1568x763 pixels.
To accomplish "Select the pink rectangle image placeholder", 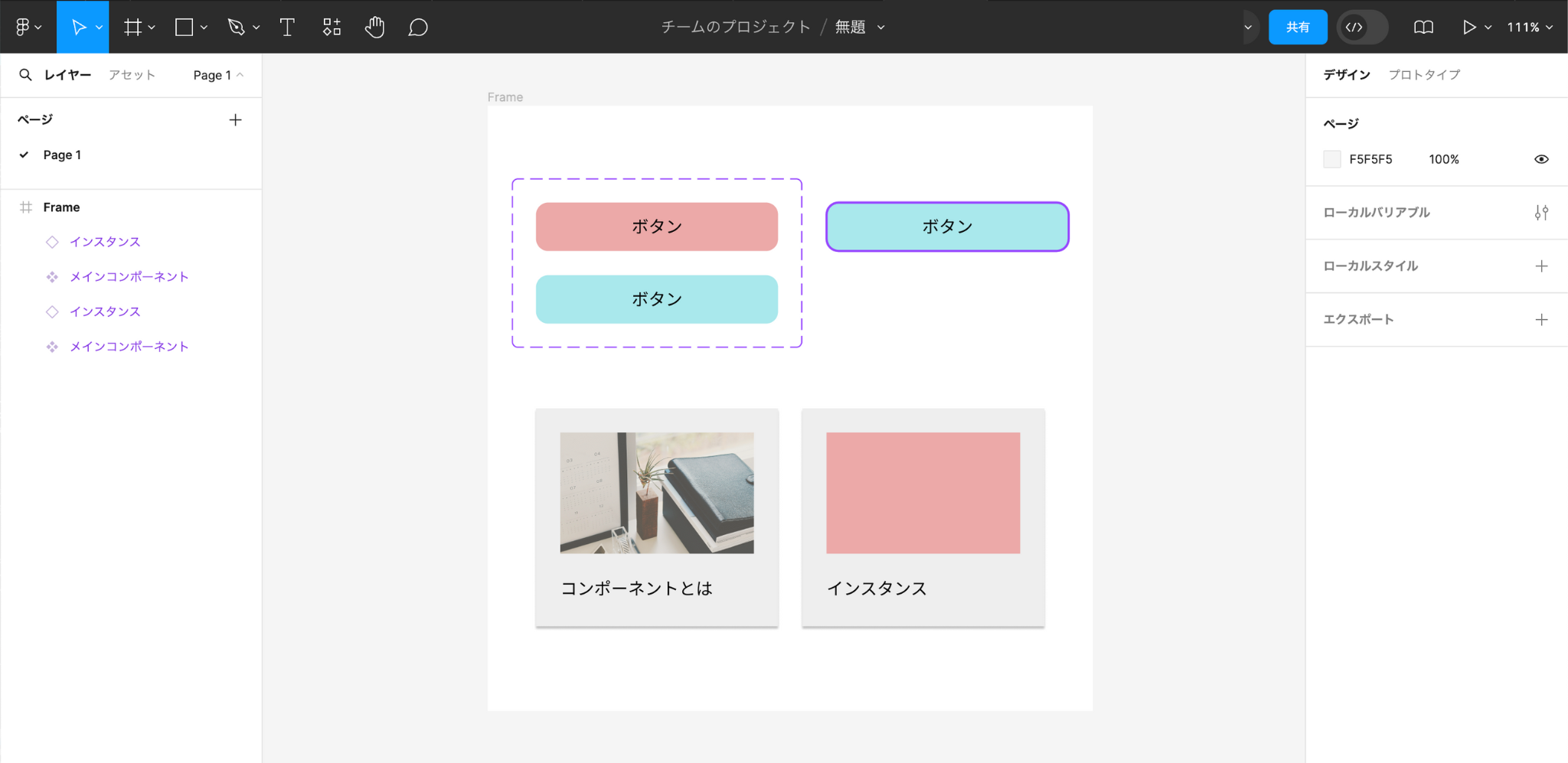I will 923,493.
